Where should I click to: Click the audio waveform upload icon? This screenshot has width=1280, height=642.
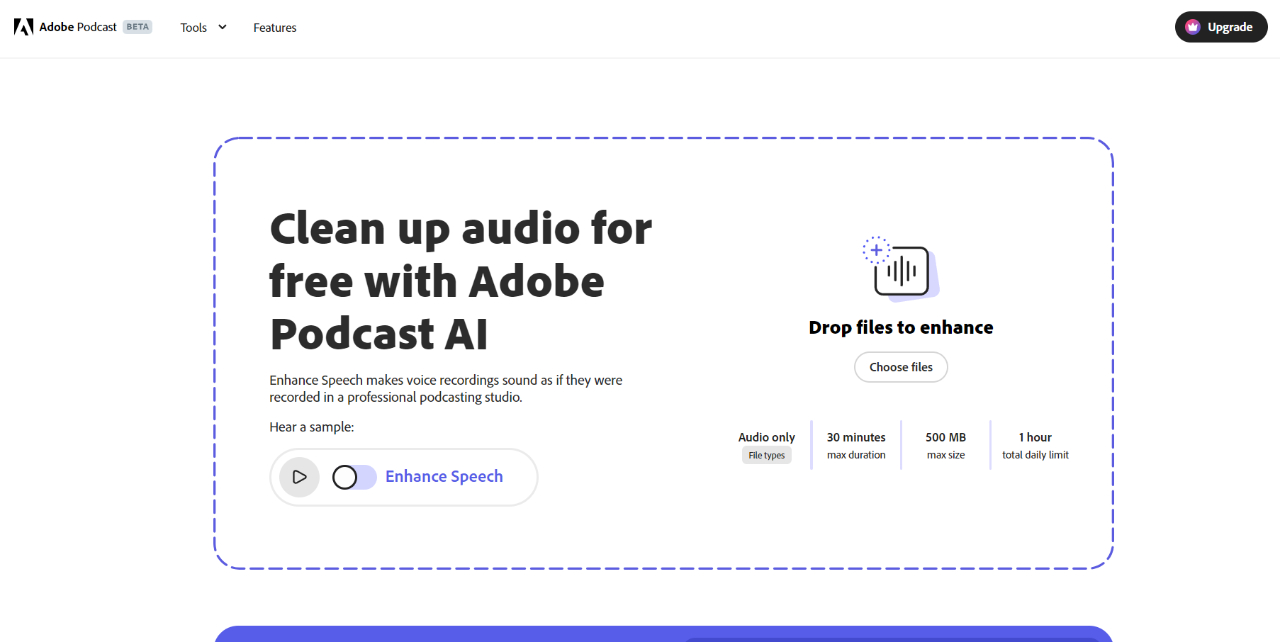pos(901,270)
